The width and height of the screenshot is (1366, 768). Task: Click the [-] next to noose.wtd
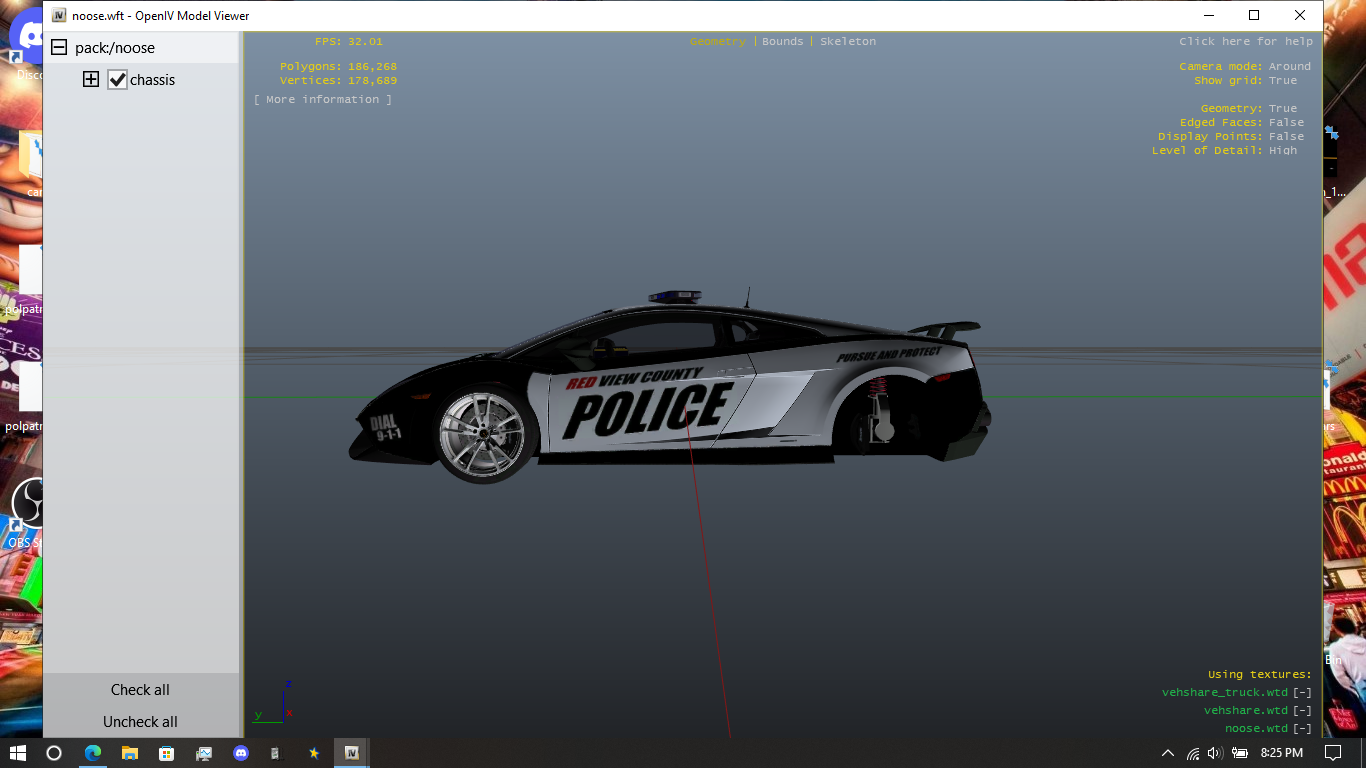[1301, 729]
